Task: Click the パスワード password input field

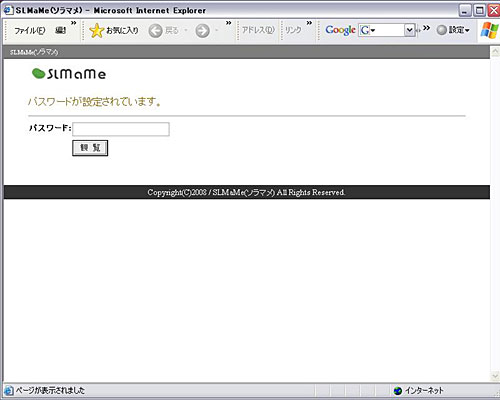Action: click(121, 129)
